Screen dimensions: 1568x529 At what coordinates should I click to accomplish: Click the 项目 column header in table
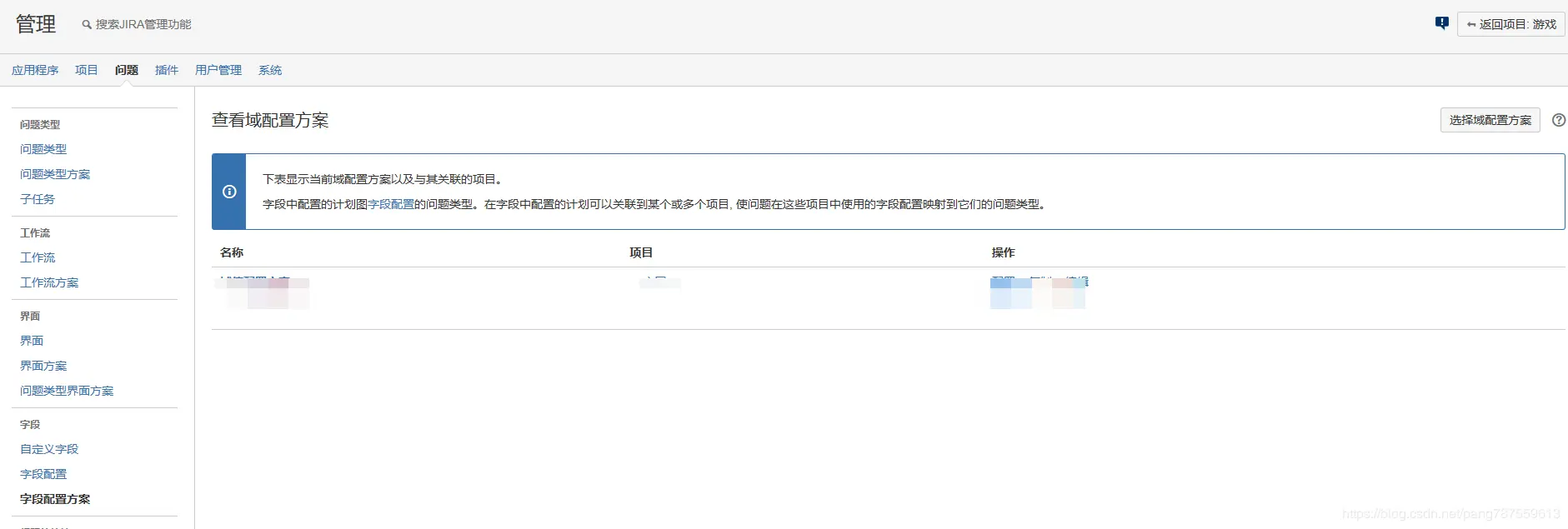click(x=641, y=252)
